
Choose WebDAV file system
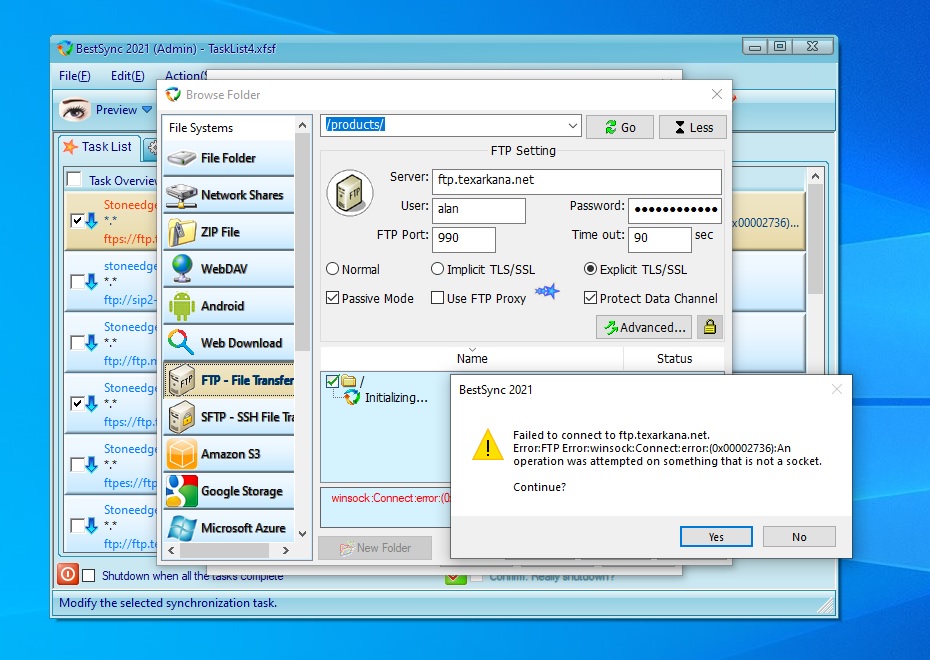(x=229, y=269)
